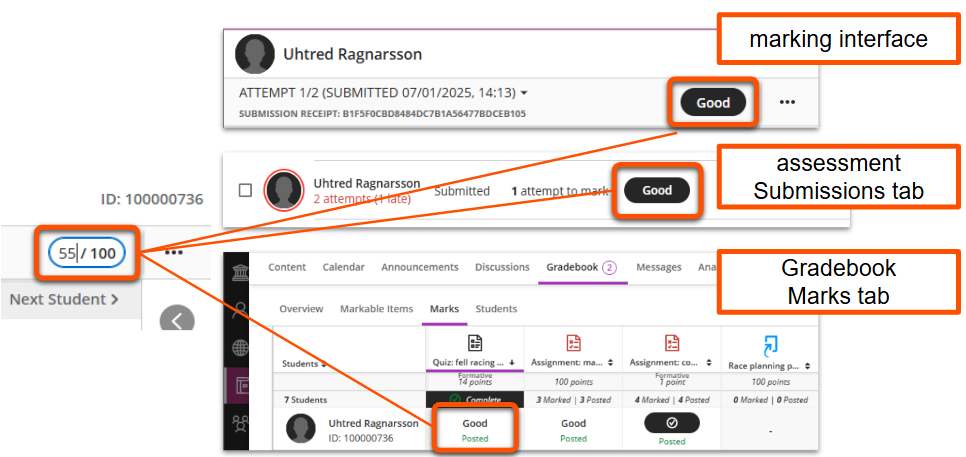This screenshot has height=457, width=966.
Task: Sort the Quiz: fell racing column
Action: coord(513,364)
